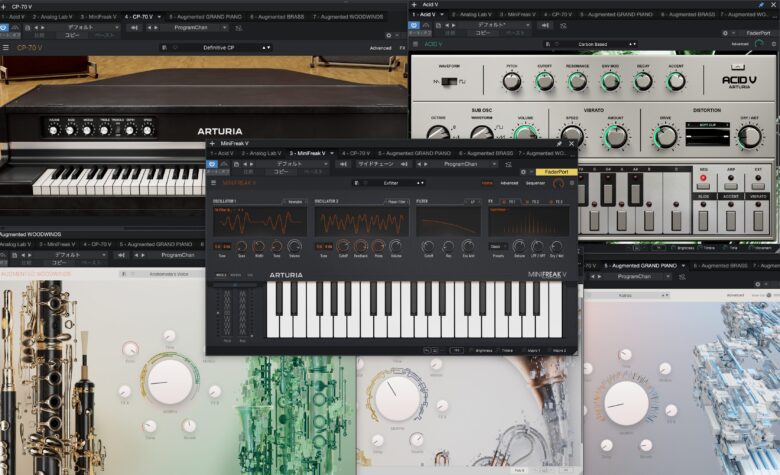
Task: Click the MiniFreak V Oscillator 1 Volume knob
Action: (294, 246)
